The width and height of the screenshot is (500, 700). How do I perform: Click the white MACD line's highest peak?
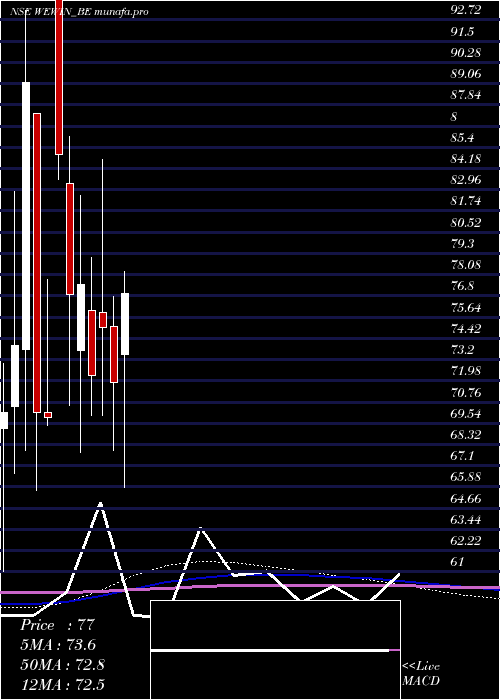click(x=100, y=504)
